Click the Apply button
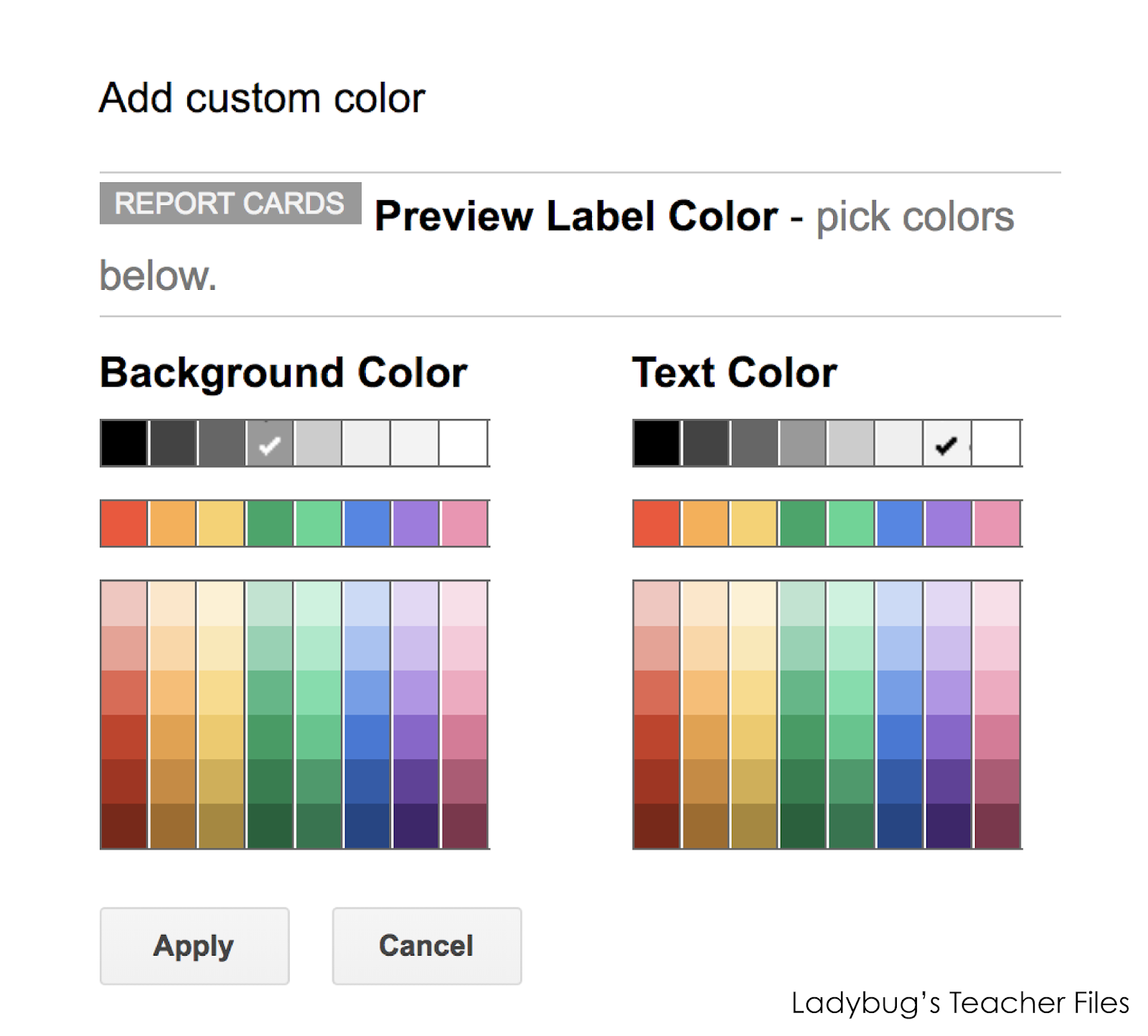This screenshot has height=1036, width=1148. click(x=194, y=946)
